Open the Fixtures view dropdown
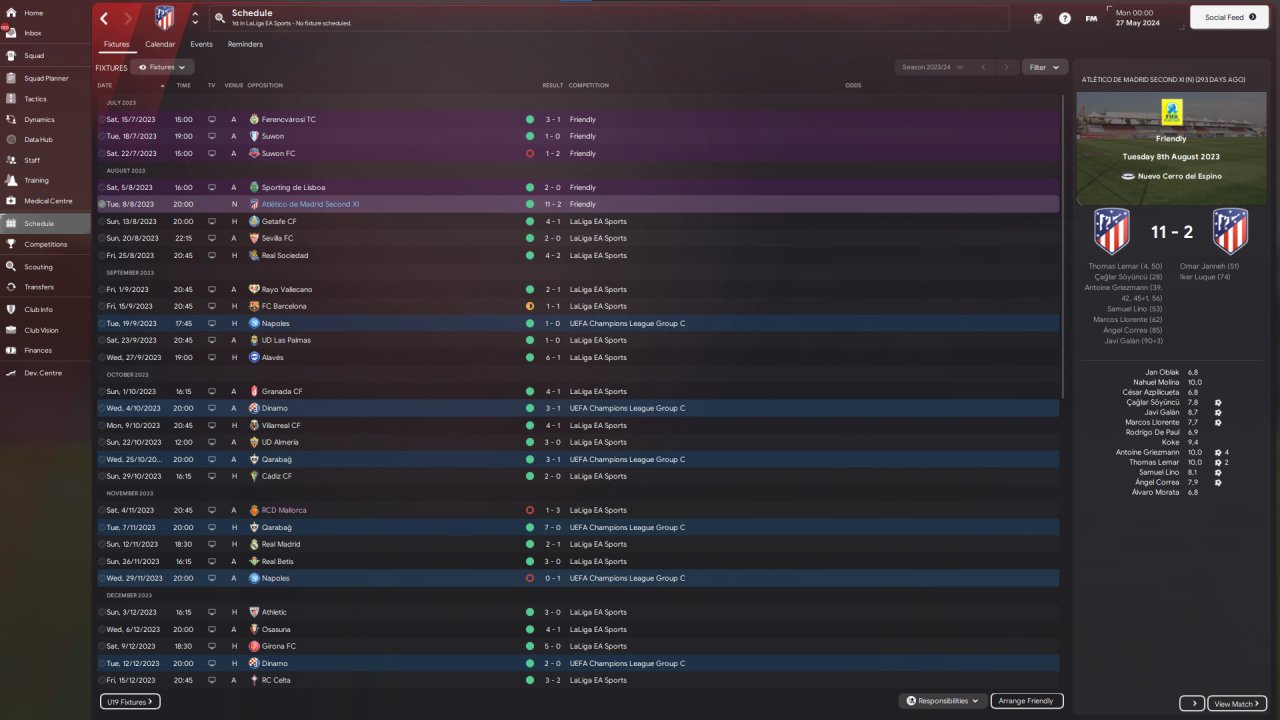Image resolution: width=1280 pixels, height=720 pixels. tap(162, 67)
